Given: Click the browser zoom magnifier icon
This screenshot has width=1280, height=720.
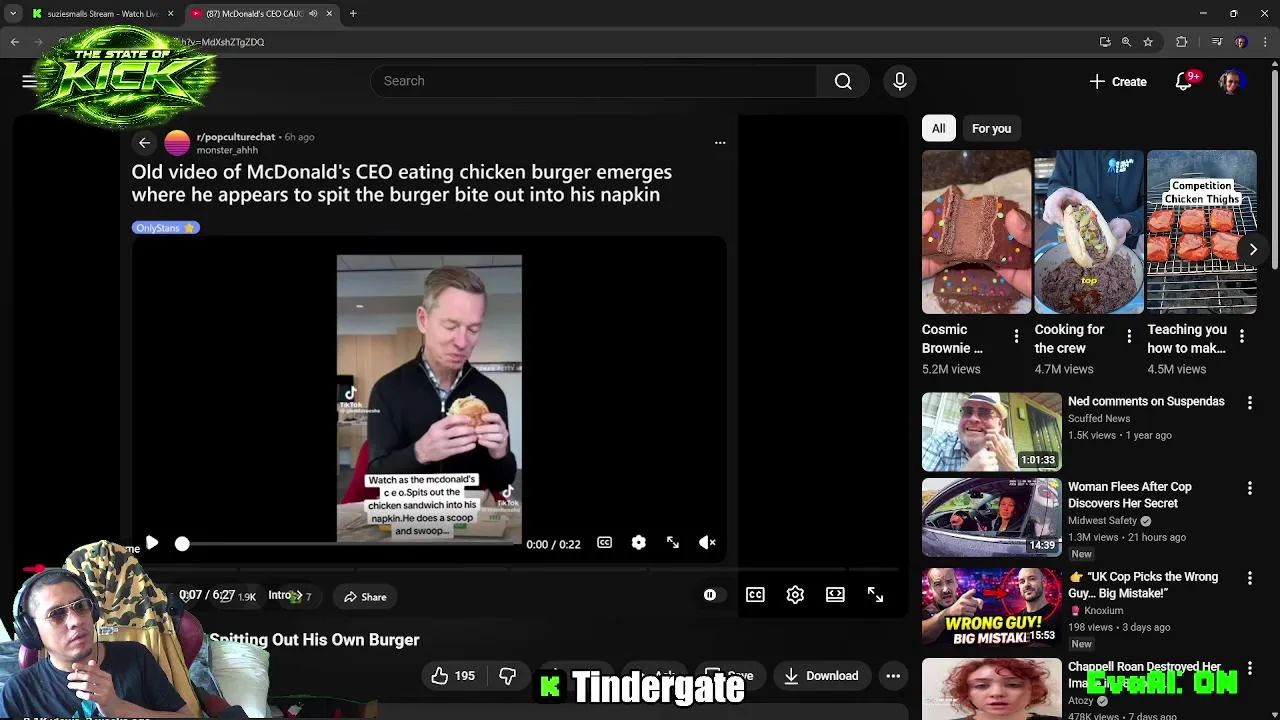Looking at the screenshot, I should pyautogui.click(x=1126, y=42).
